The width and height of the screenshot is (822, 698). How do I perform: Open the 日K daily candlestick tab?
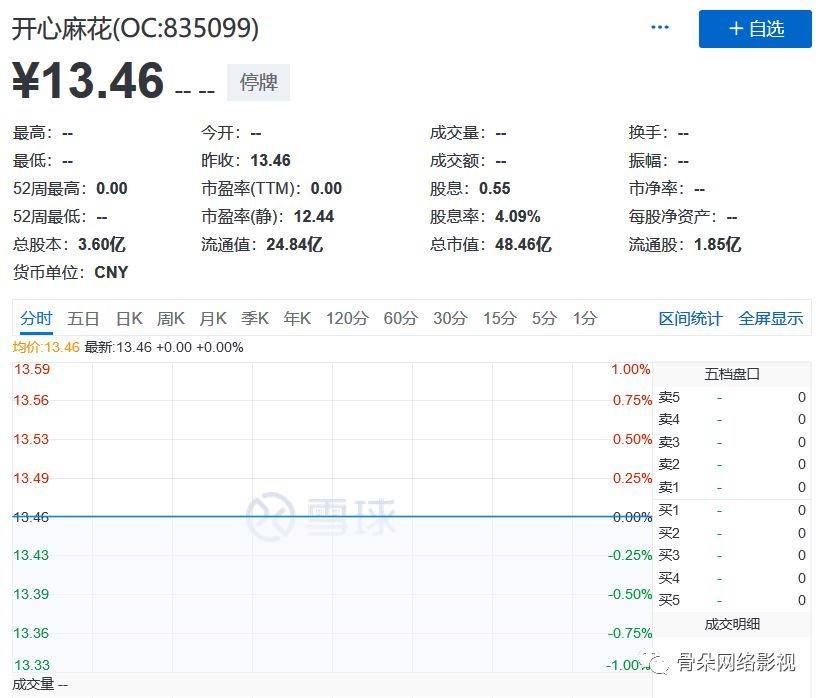pyautogui.click(x=129, y=318)
